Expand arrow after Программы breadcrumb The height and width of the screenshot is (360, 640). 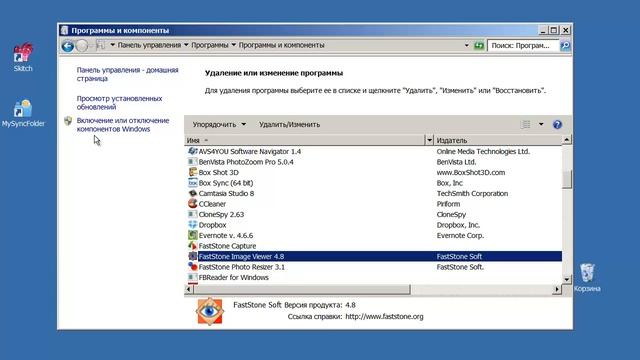(233, 45)
